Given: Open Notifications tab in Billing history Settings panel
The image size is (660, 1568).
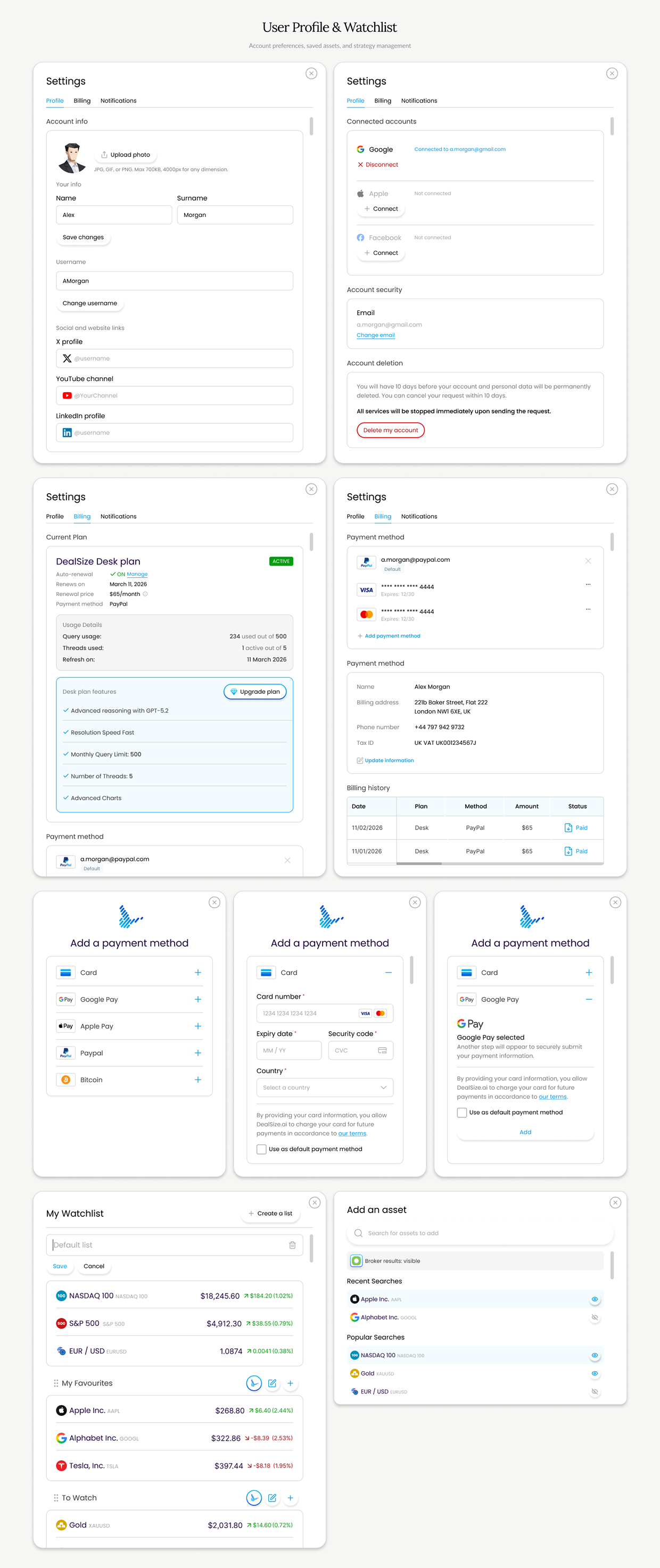Looking at the screenshot, I should [419, 516].
